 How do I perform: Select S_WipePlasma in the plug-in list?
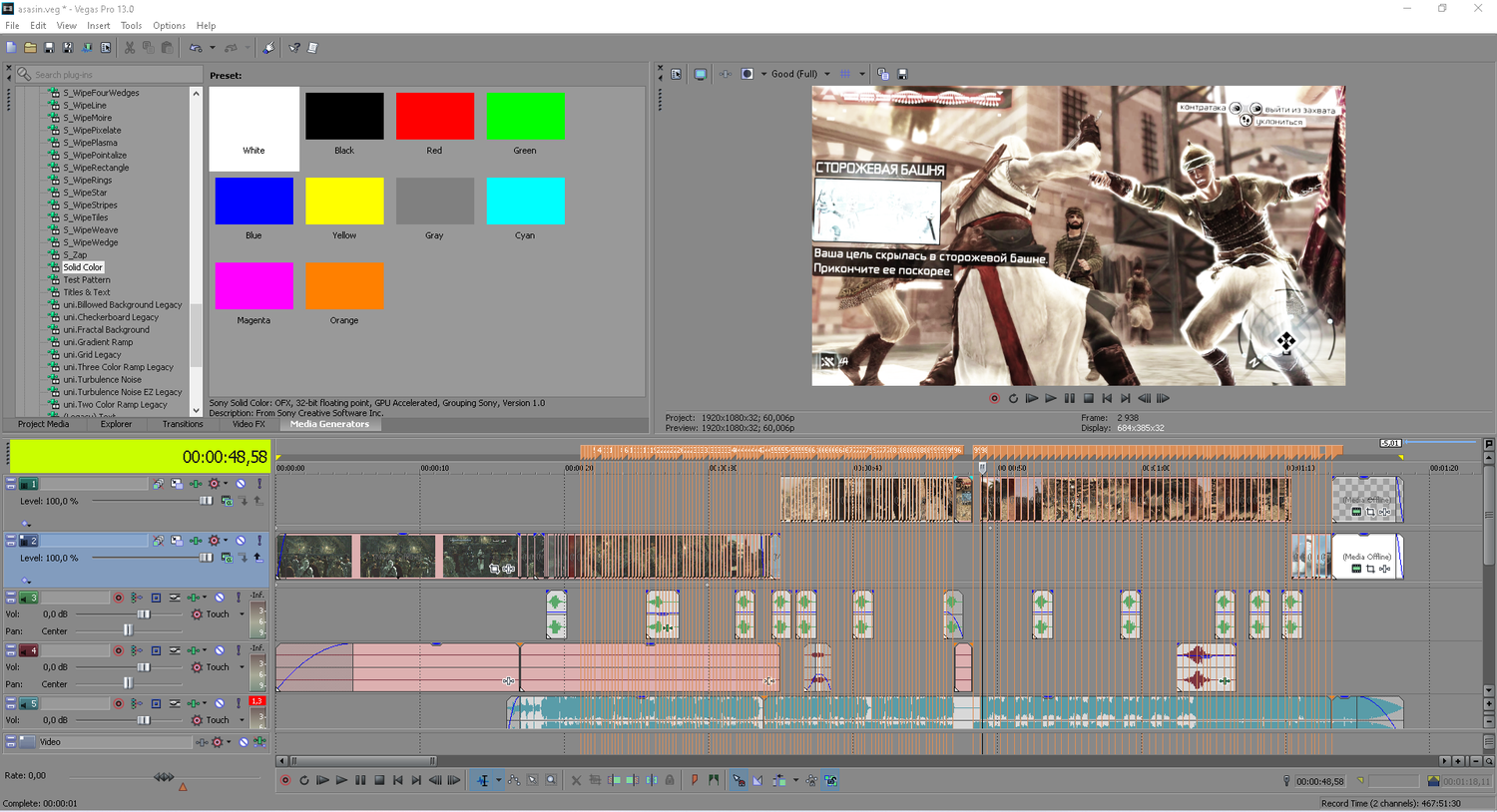pyautogui.click(x=90, y=143)
